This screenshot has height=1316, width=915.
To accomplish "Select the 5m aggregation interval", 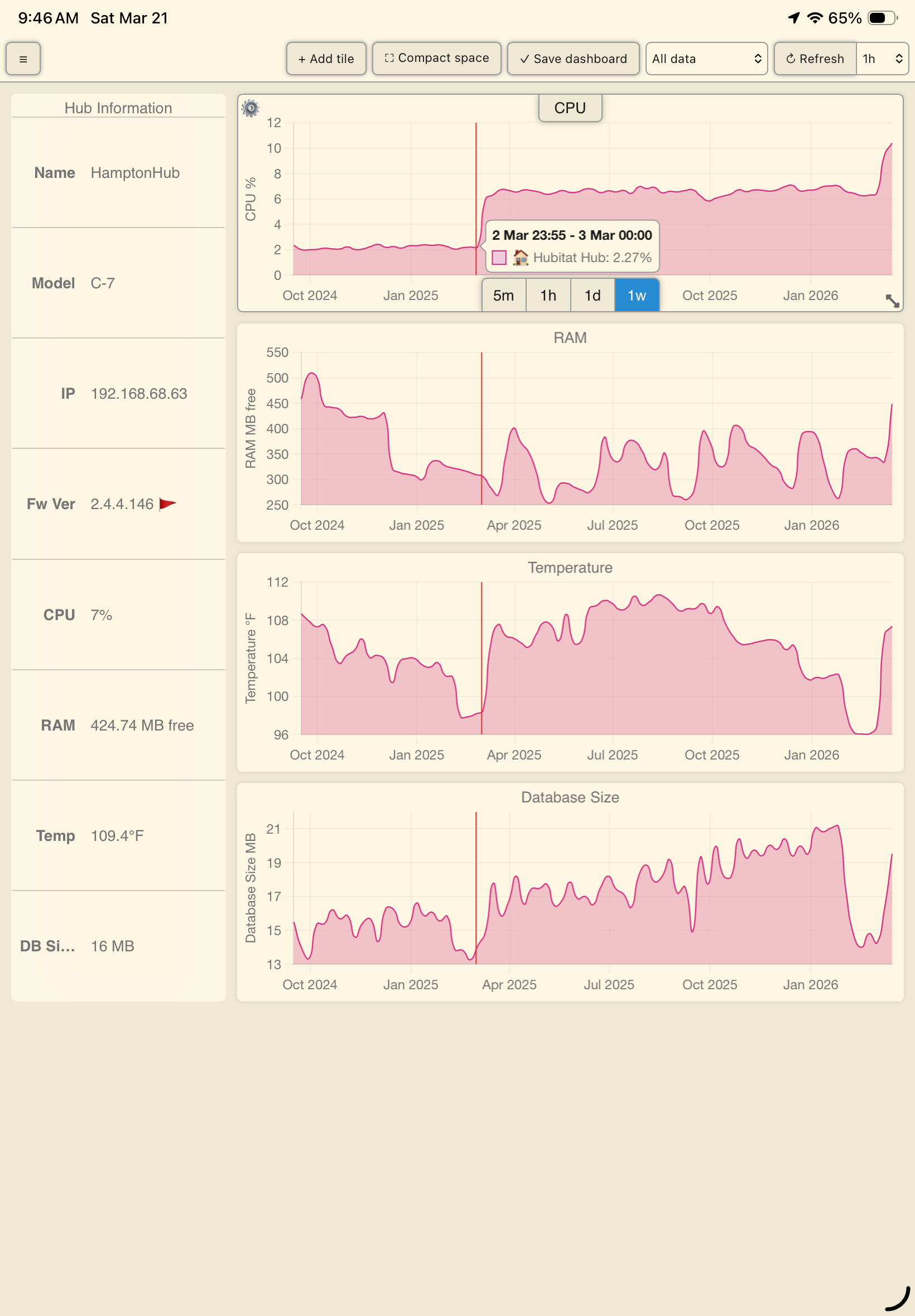I will [503, 296].
